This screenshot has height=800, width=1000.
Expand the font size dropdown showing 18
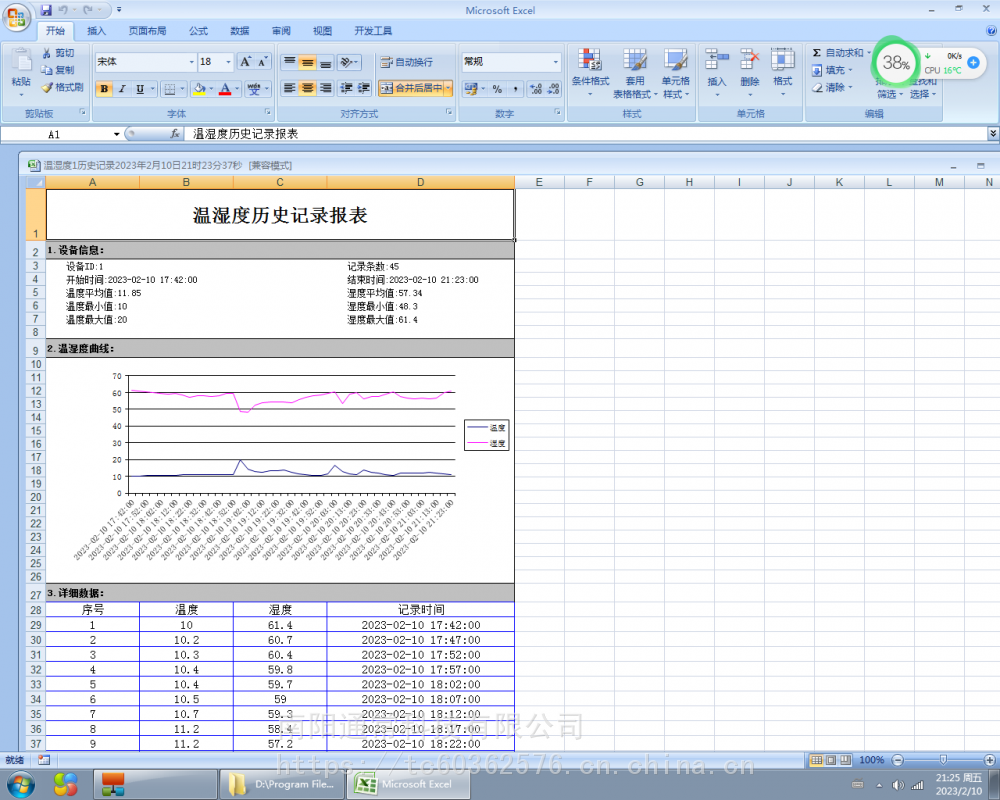coord(229,62)
